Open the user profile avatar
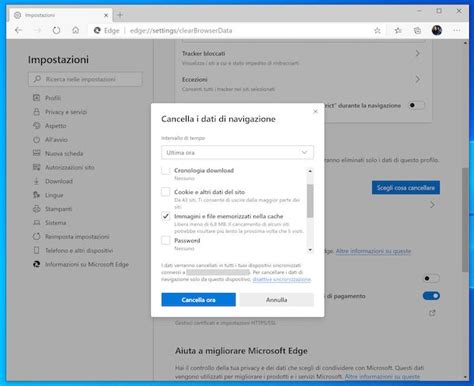The height and width of the screenshot is (386, 474). click(x=437, y=30)
